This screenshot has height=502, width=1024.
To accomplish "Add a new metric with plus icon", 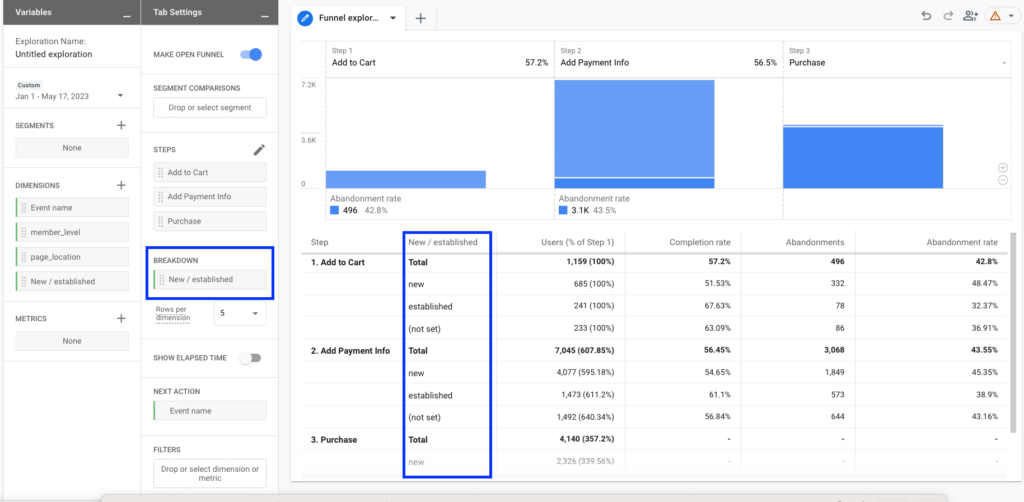I will 121,319.
